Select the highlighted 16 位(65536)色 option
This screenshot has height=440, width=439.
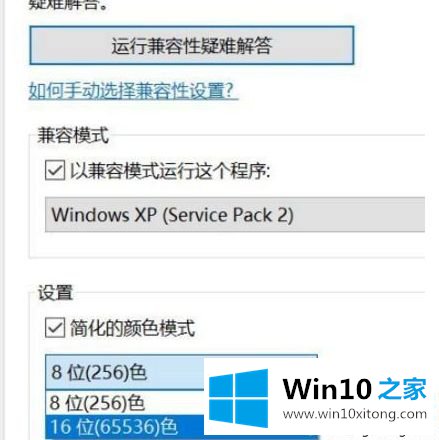[x=124, y=426]
